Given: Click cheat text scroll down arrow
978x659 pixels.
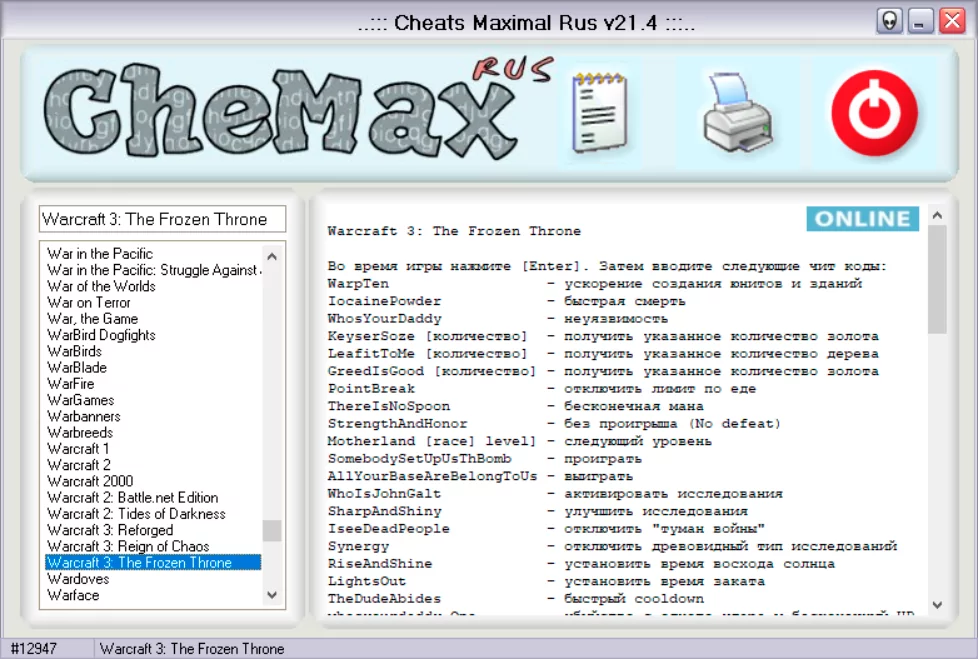Looking at the screenshot, I should point(937,605).
